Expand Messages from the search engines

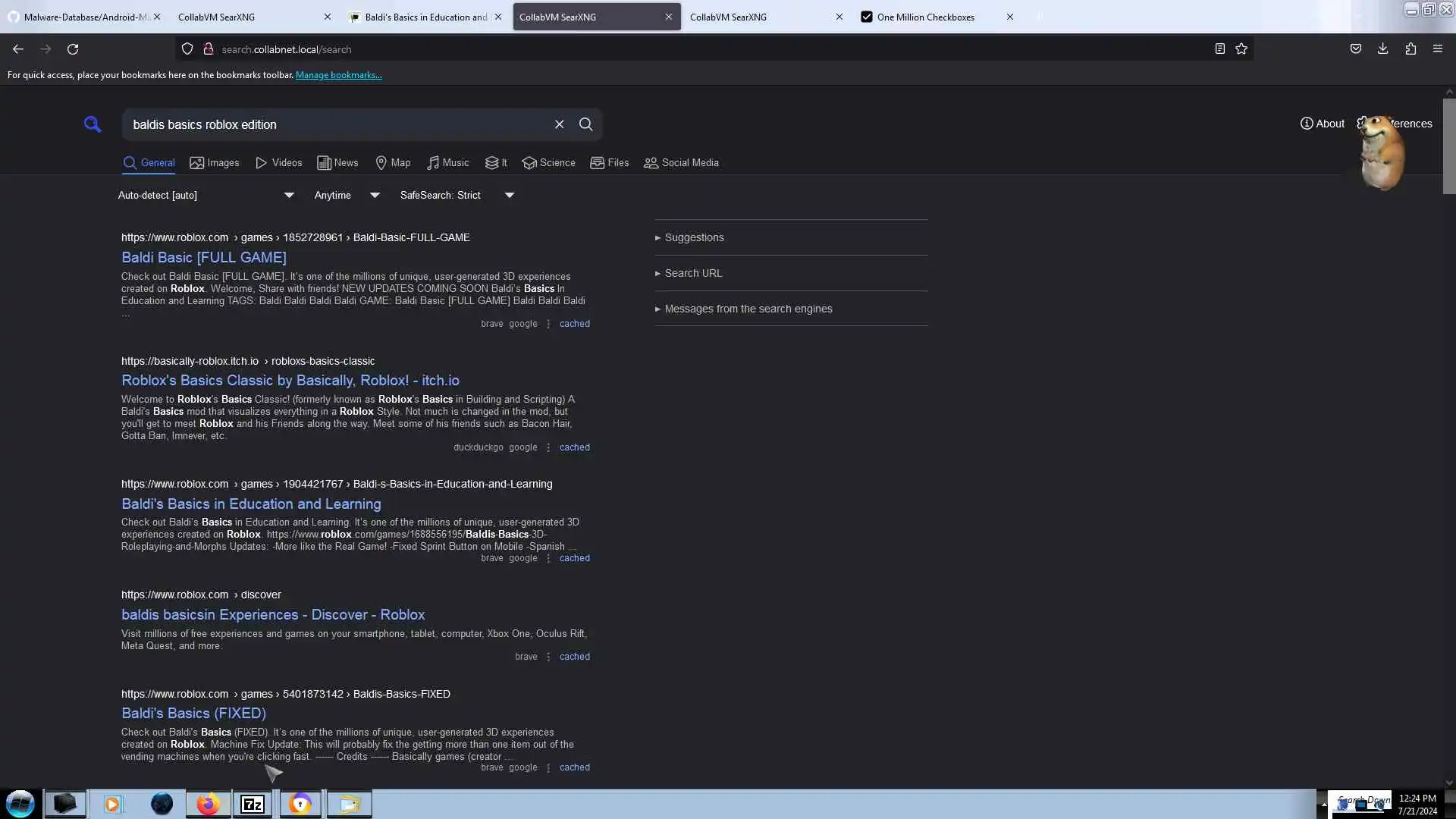(747, 309)
